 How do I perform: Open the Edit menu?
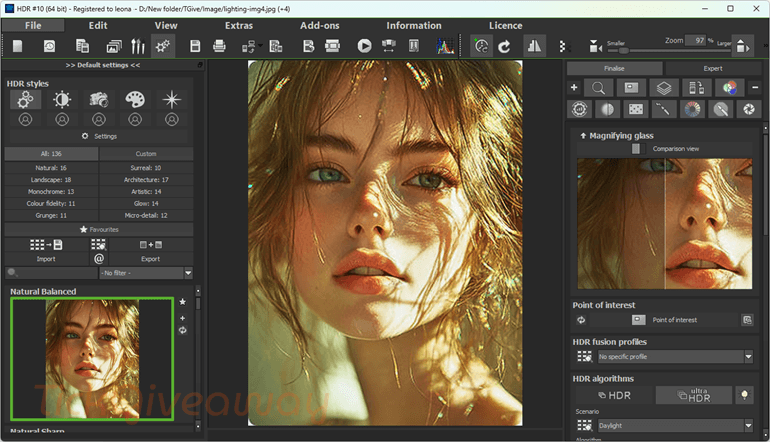[x=98, y=26]
